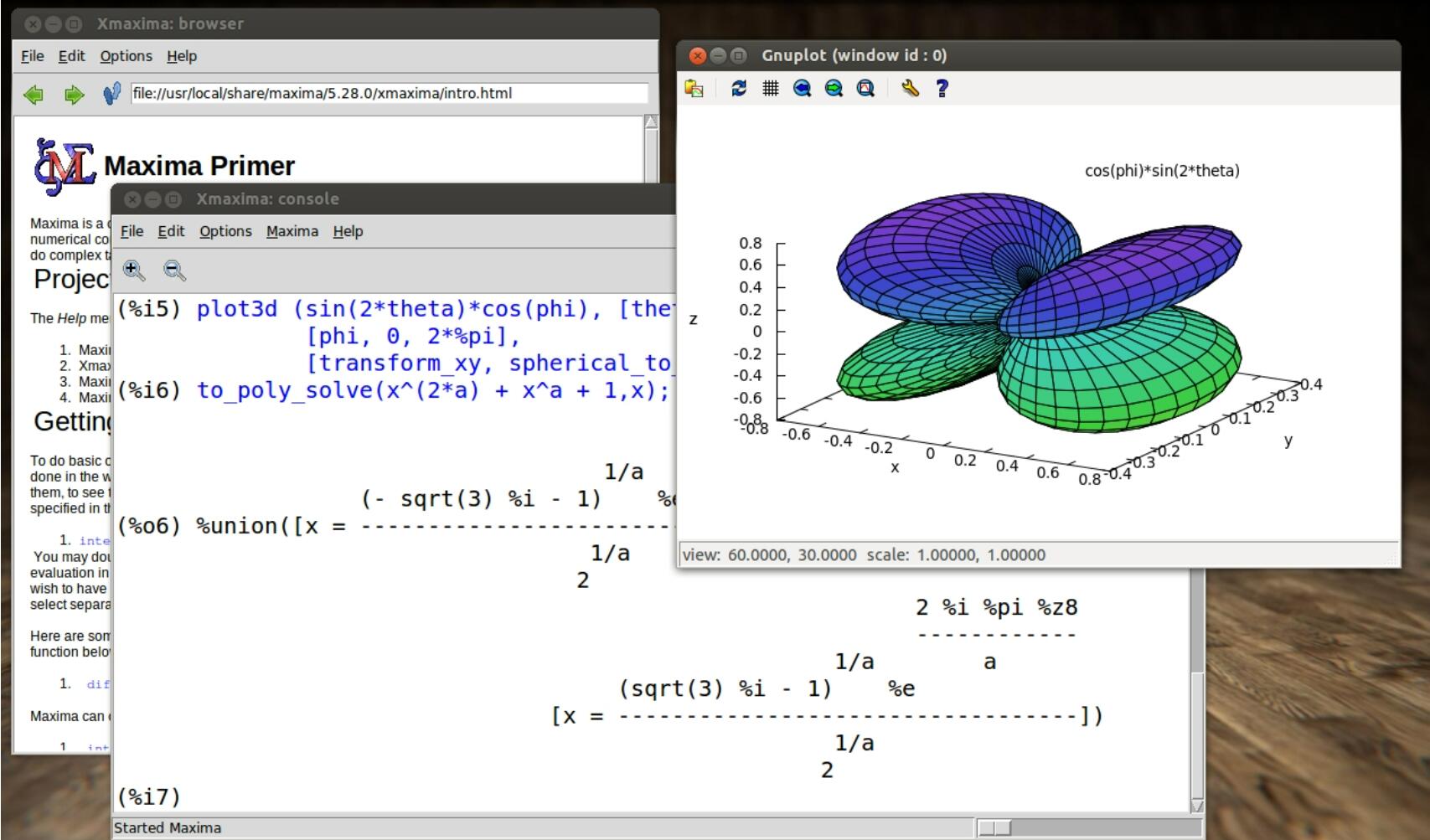Click the y axis label in Gnuplot
The image size is (1430, 840).
1288,441
